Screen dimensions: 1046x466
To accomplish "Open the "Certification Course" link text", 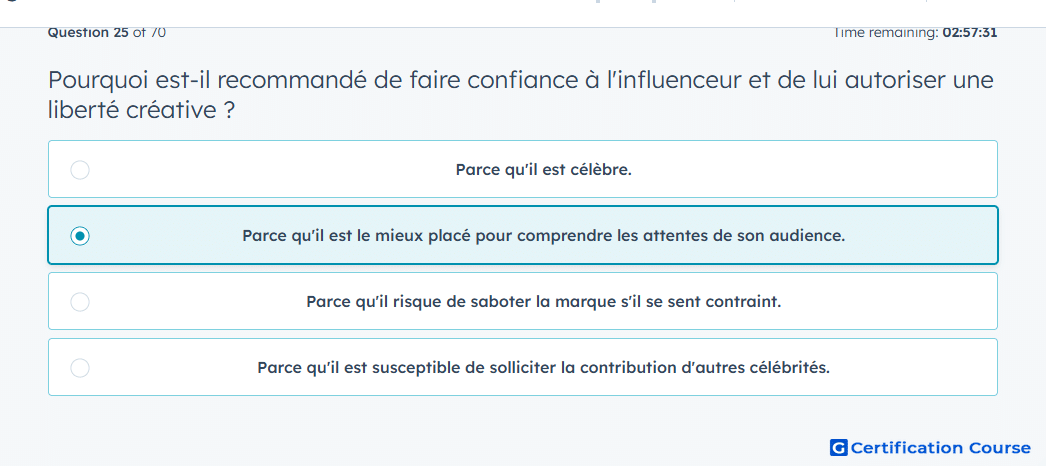I will [x=941, y=447].
